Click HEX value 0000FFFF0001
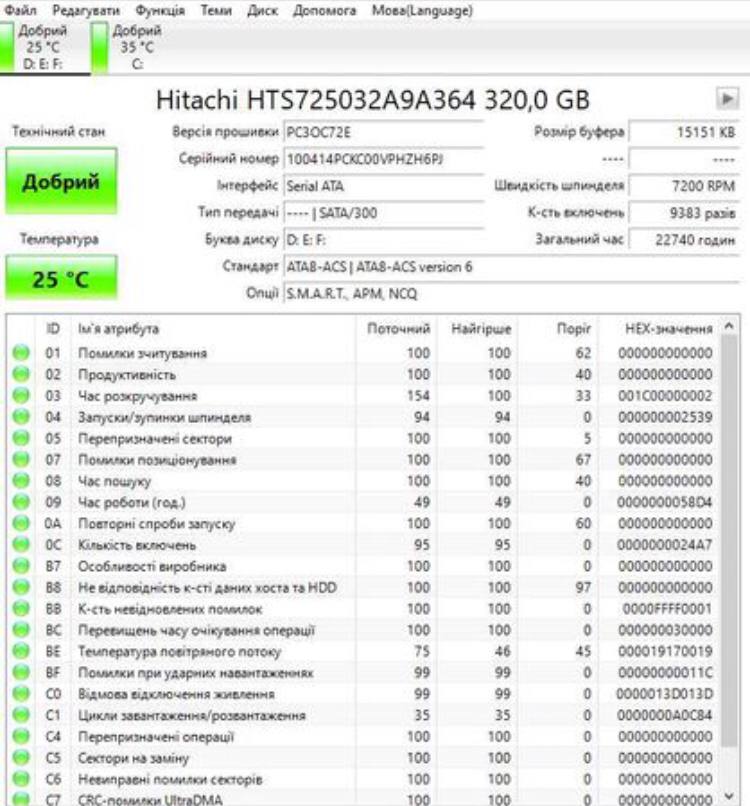The height and width of the screenshot is (806, 750). click(667, 609)
